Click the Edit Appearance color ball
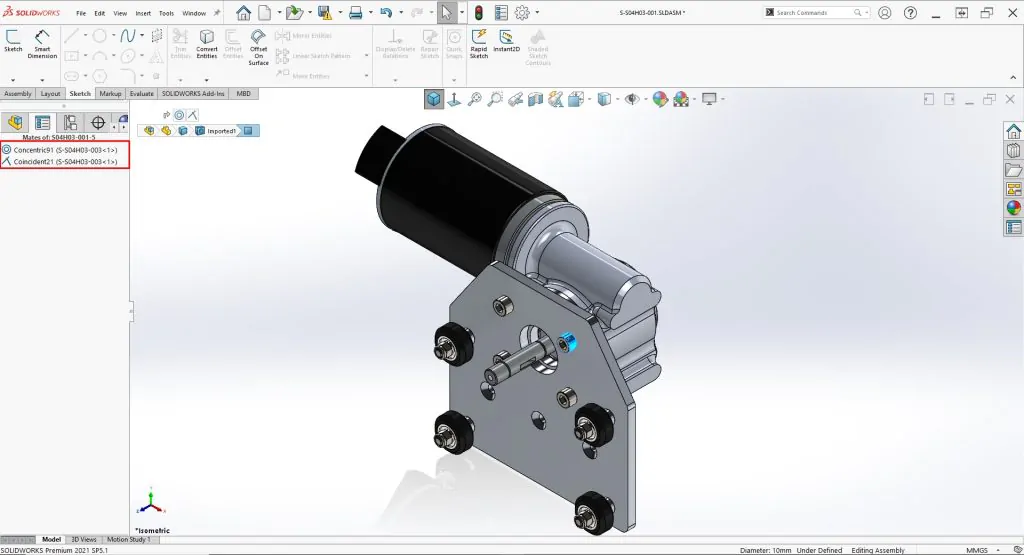1024x555 pixels. tap(660, 99)
